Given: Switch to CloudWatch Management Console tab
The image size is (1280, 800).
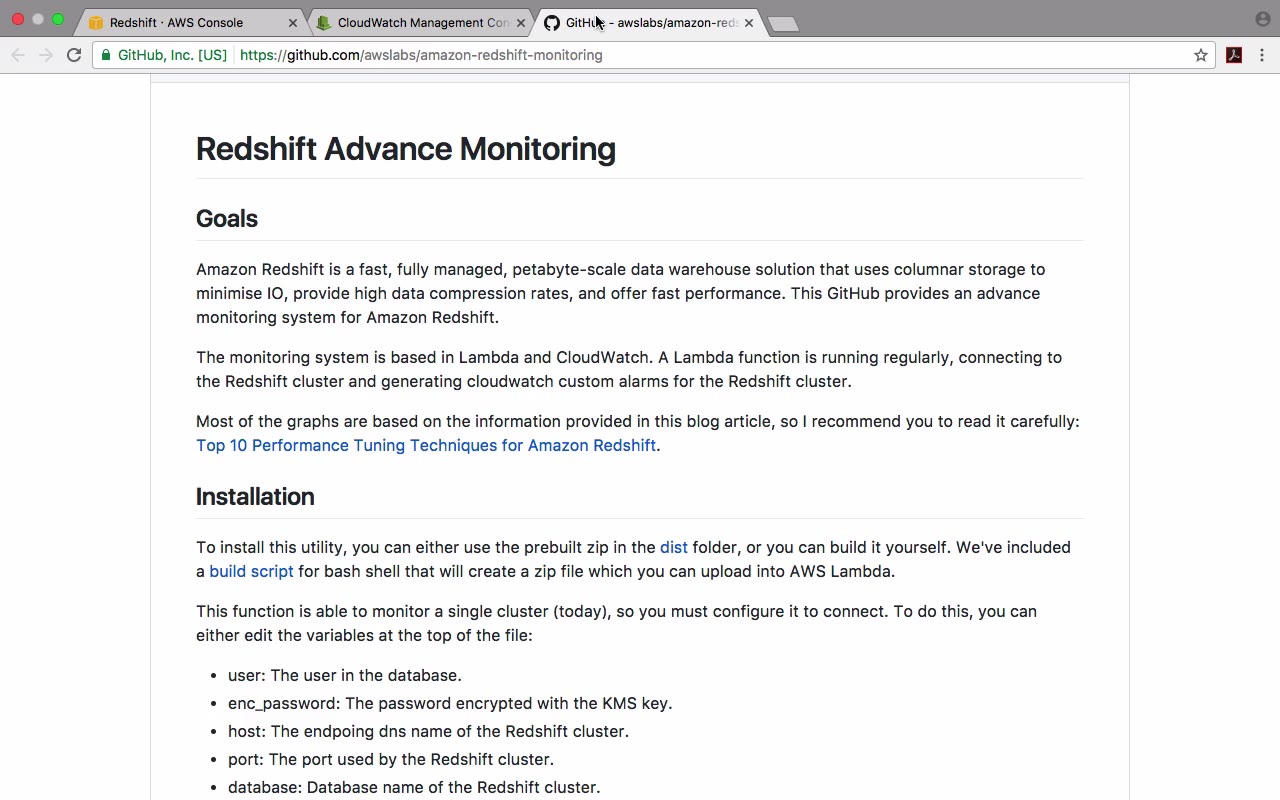Looking at the screenshot, I should coord(422,23).
